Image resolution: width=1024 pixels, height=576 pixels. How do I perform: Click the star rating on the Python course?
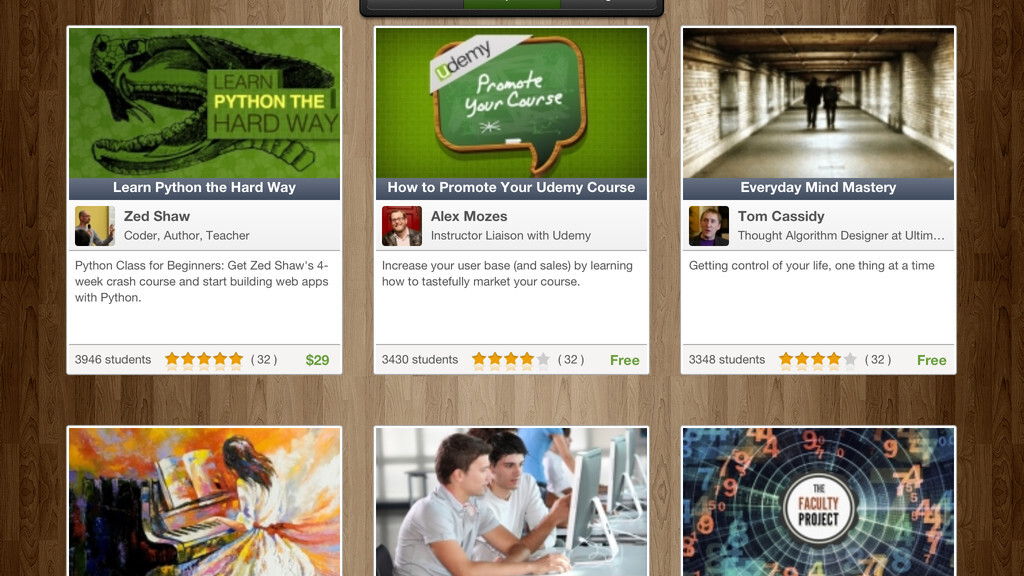point(204,360)
